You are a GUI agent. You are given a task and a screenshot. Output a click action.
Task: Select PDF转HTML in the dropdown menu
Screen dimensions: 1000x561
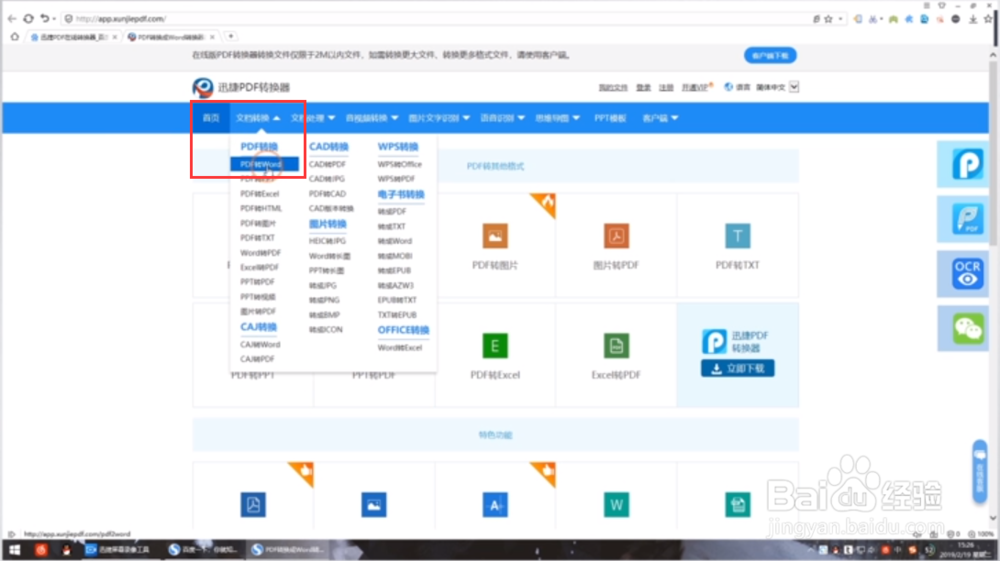click(261, 208)
